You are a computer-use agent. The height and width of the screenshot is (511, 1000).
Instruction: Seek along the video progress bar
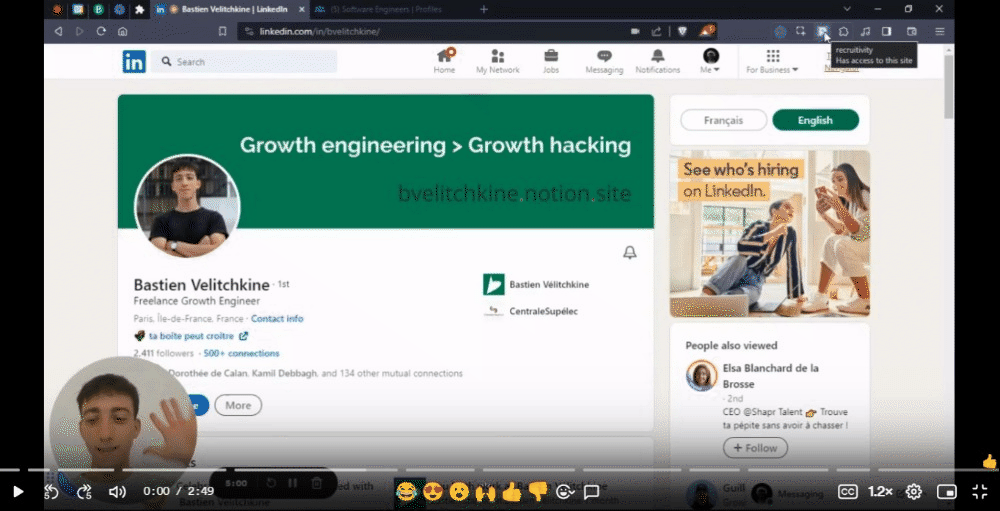click(500, 470)
